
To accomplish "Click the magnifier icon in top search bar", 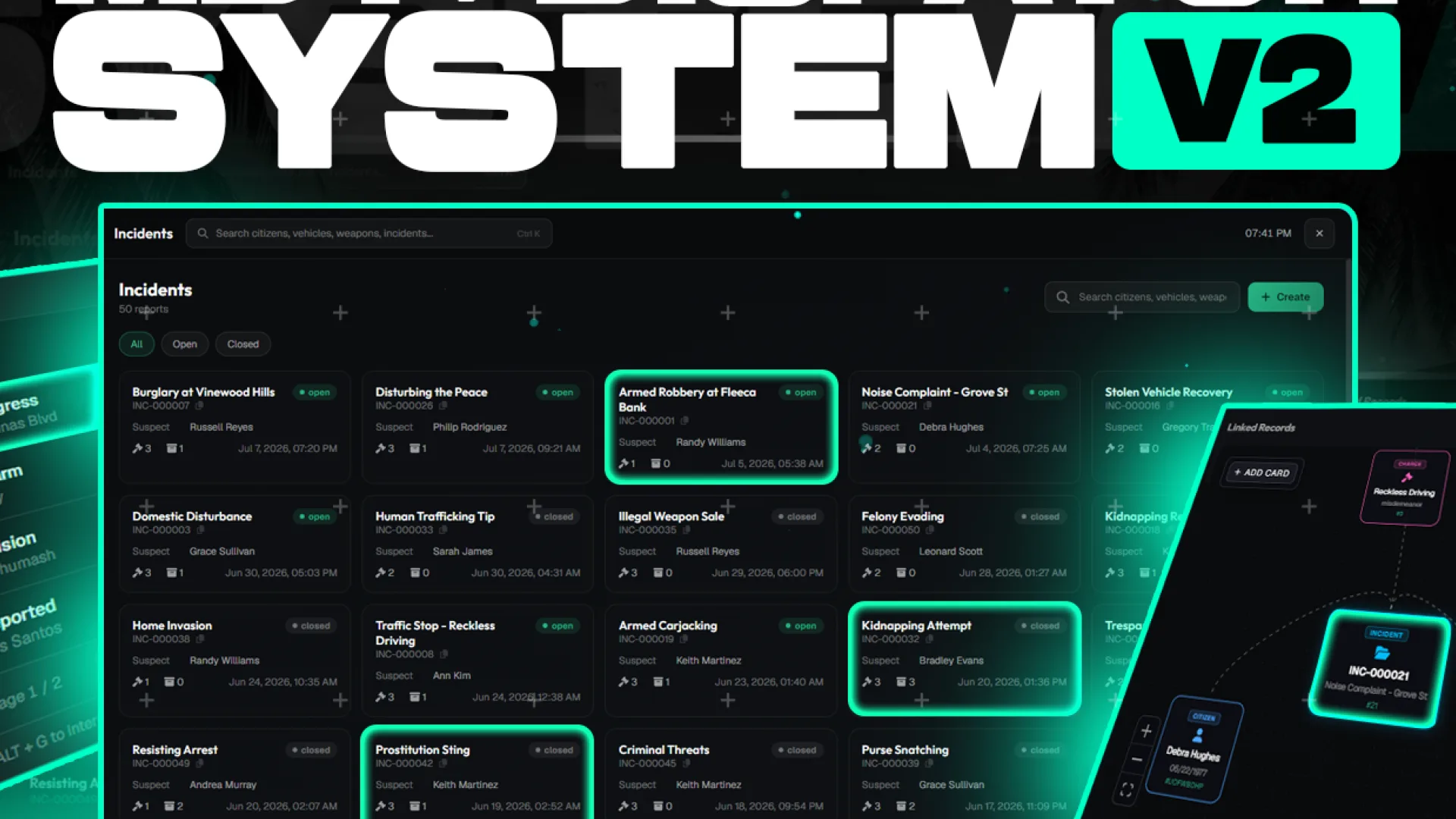I will 202,234.
